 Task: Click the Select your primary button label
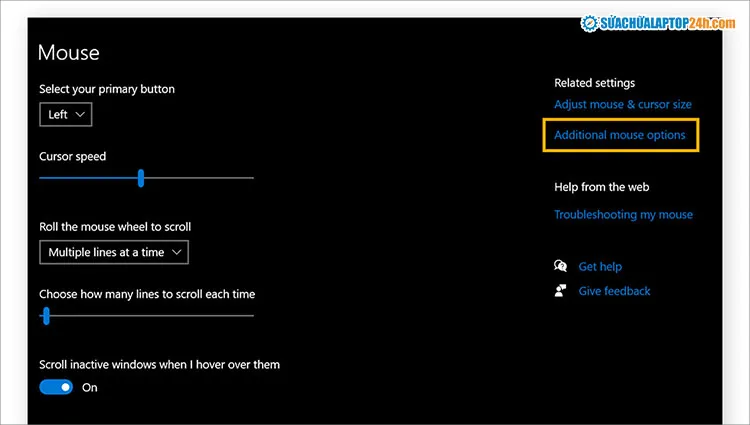coord(107,89)
